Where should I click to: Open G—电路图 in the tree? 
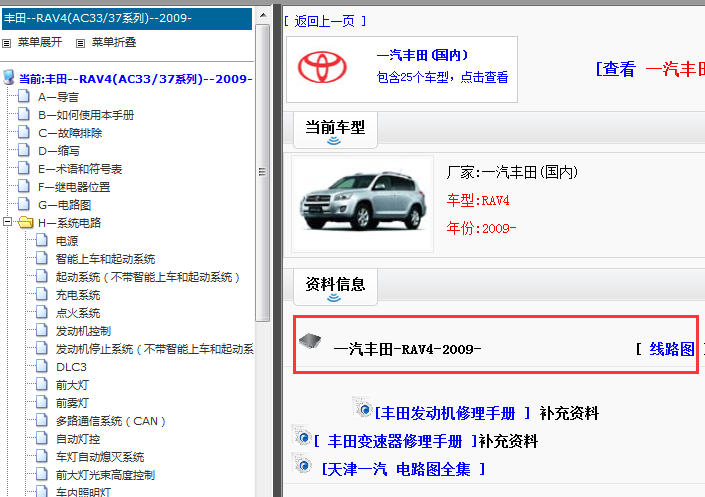[x=64, y=205]
